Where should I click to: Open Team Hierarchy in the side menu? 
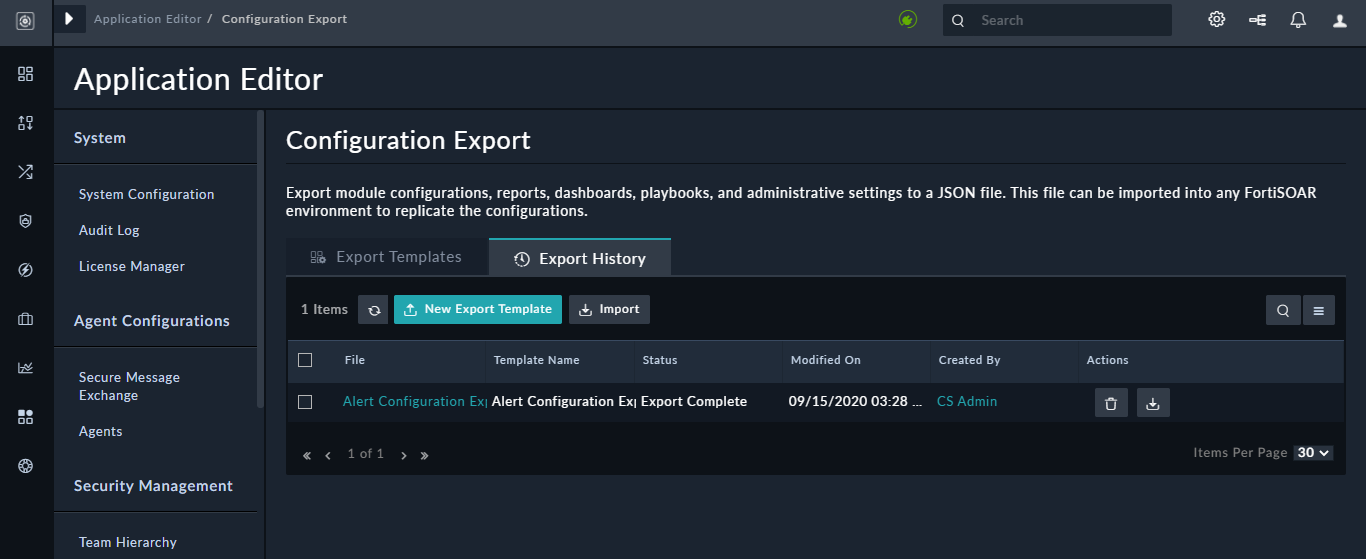coord(128,542)
